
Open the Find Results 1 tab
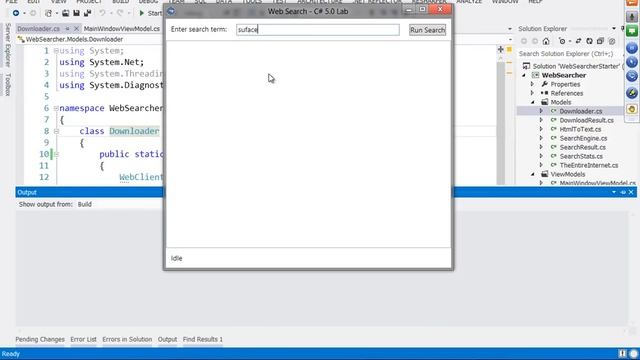coord(203,339)
